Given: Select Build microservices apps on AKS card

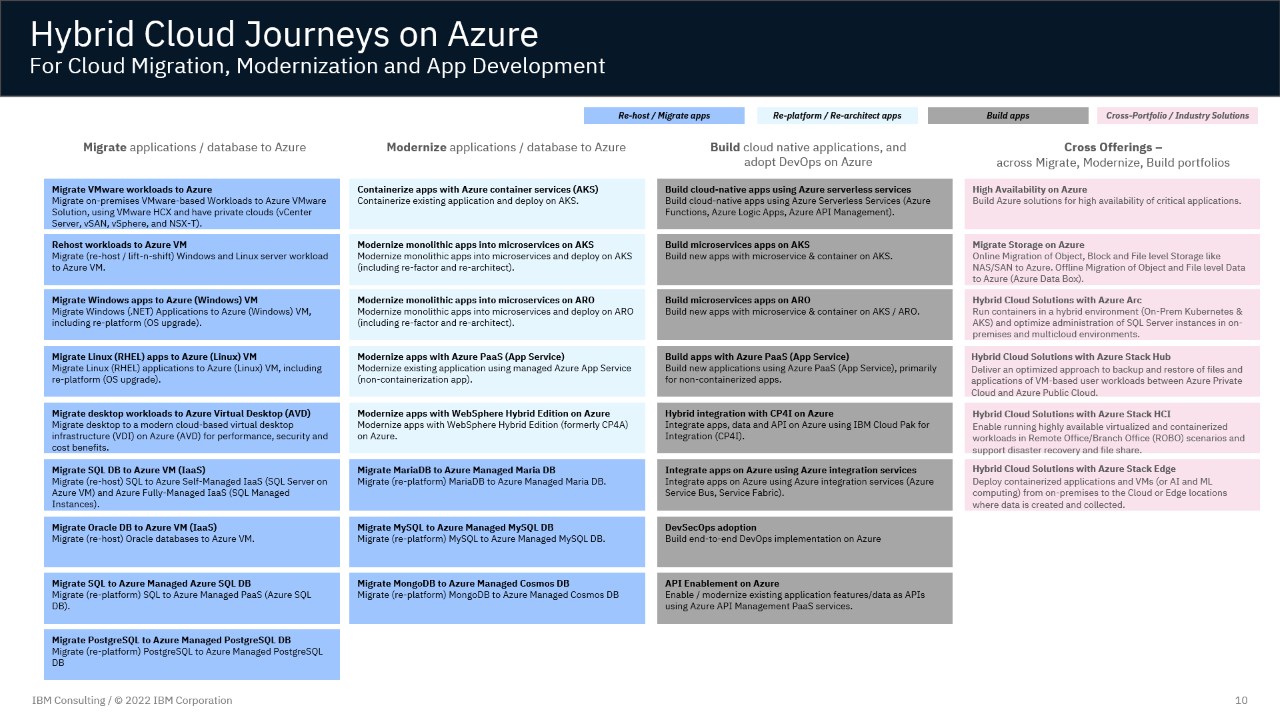Looking at the screenshot, I should click(805, 259).
